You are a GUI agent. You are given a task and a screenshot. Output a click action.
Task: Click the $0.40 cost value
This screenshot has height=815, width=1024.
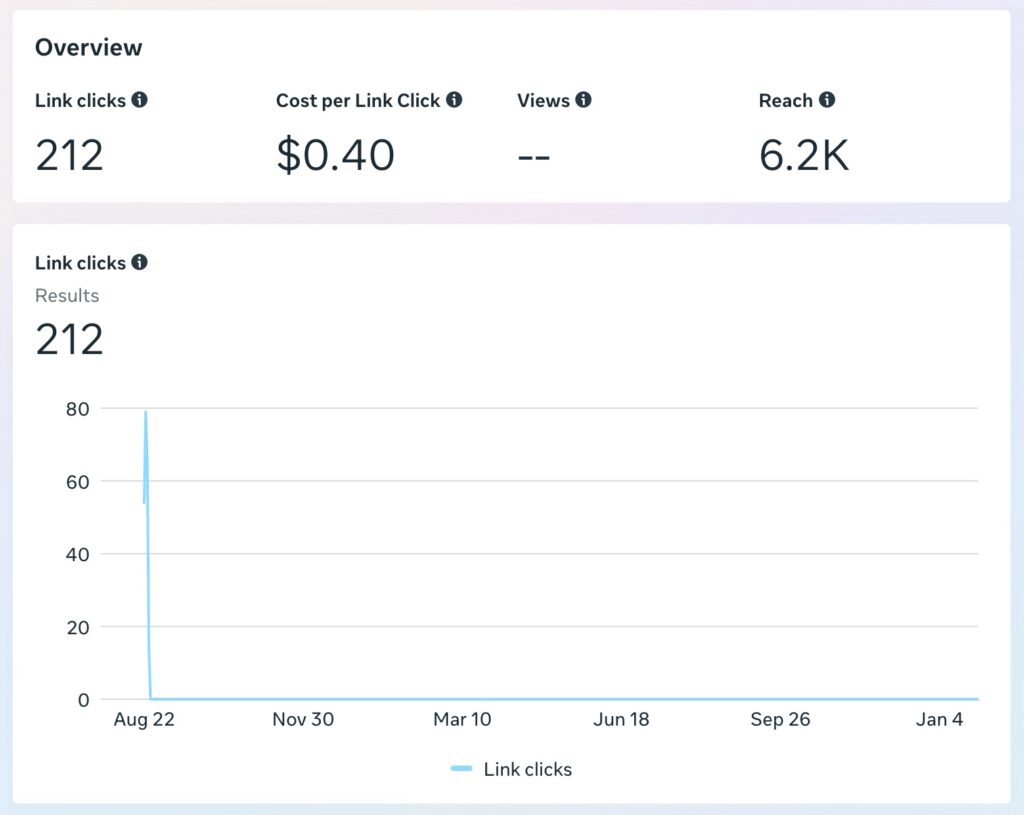[335, 156]
